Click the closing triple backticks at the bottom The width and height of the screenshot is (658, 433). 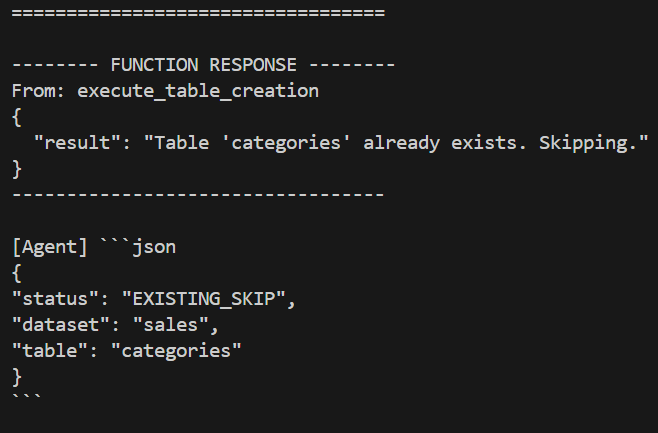[28, 400]
